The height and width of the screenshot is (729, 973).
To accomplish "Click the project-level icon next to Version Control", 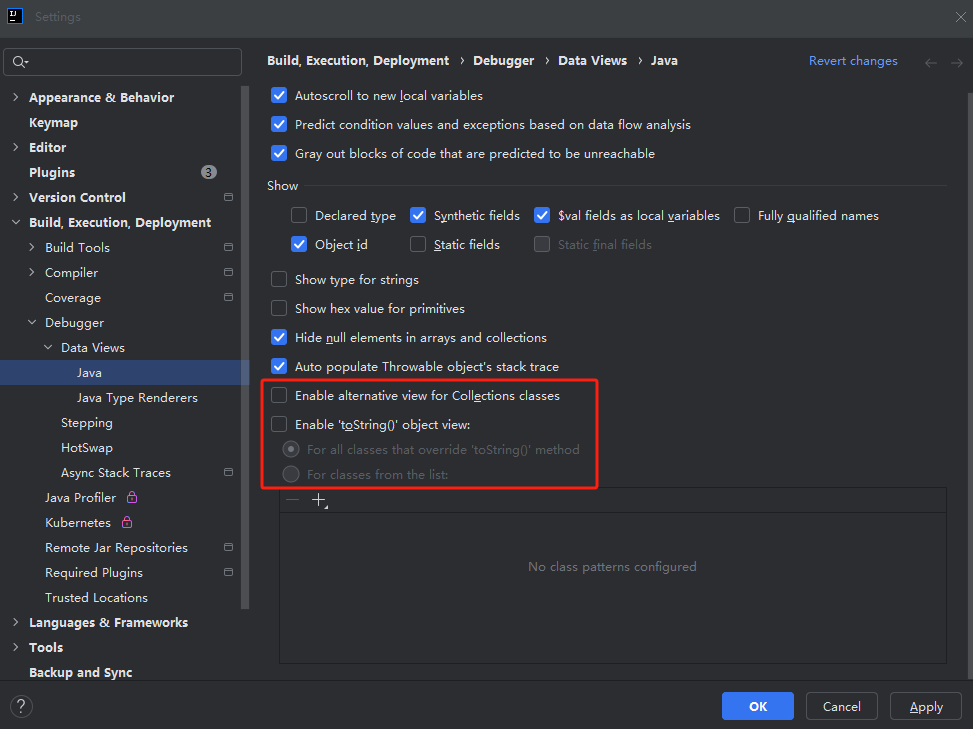I will [x=228, y=197].
